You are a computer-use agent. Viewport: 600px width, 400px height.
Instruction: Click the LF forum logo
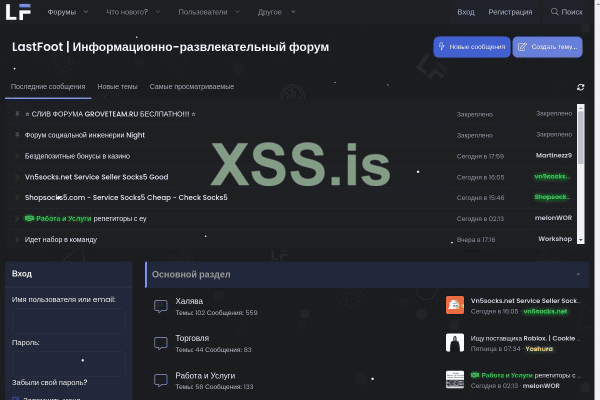pos(18,12)
